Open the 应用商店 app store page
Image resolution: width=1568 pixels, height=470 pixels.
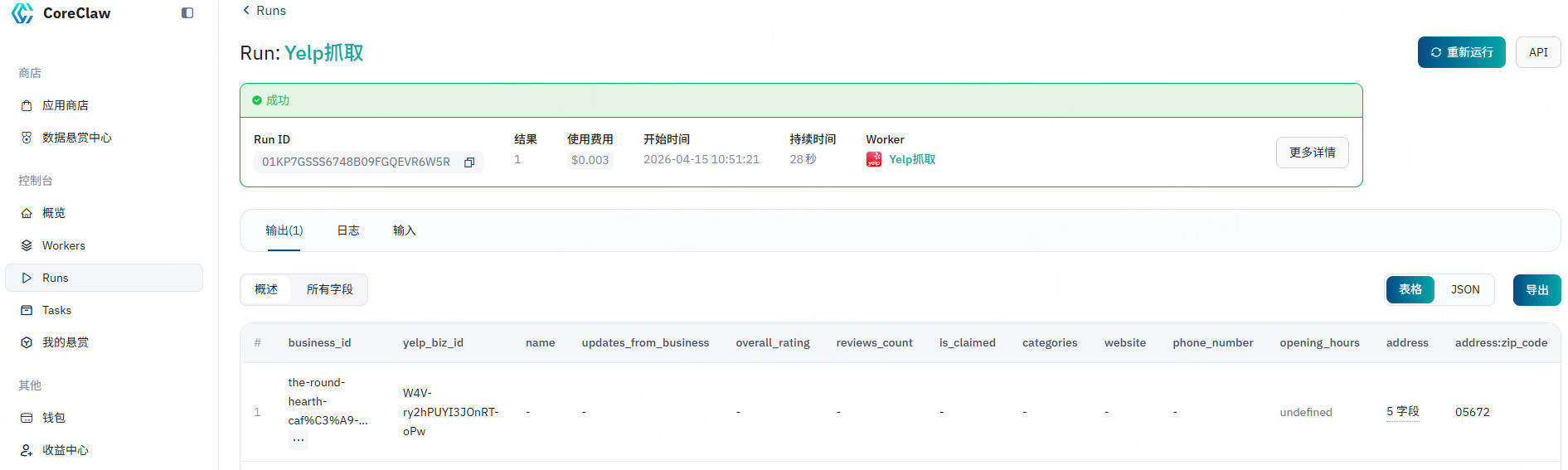(x=66, y=105)
